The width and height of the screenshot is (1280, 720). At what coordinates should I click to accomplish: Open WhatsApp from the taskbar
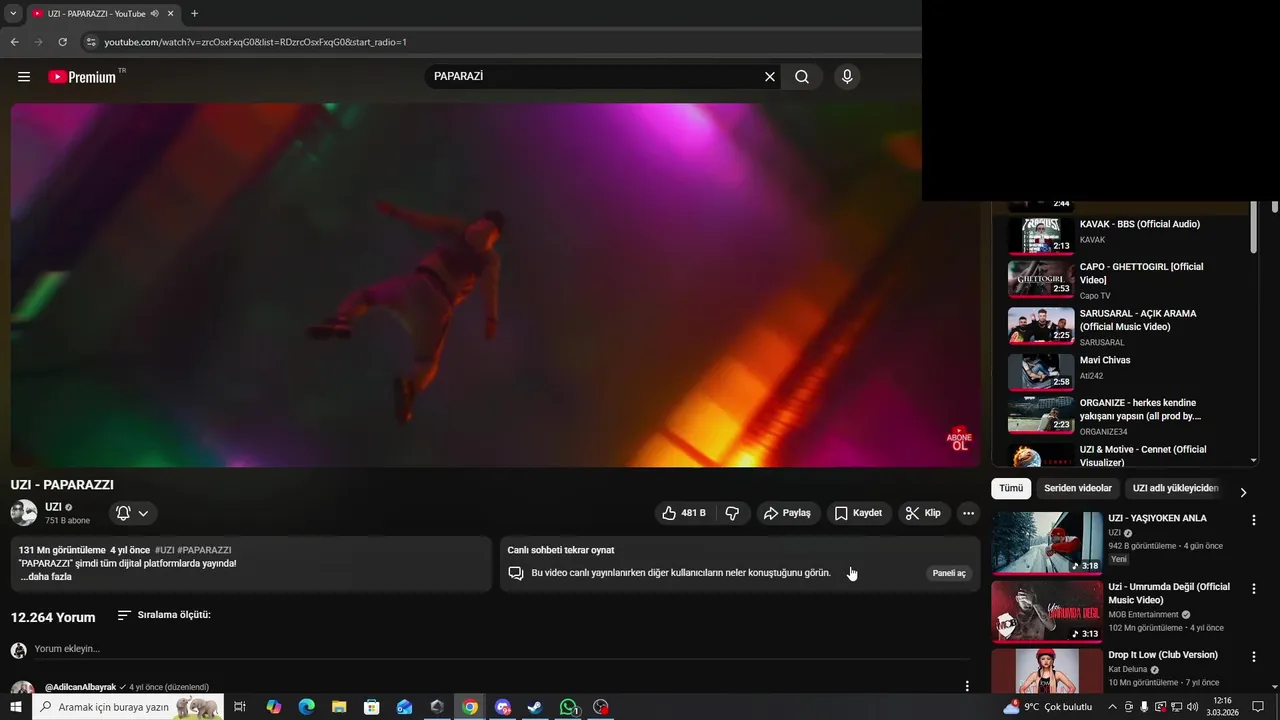click(x=568, y=707)
